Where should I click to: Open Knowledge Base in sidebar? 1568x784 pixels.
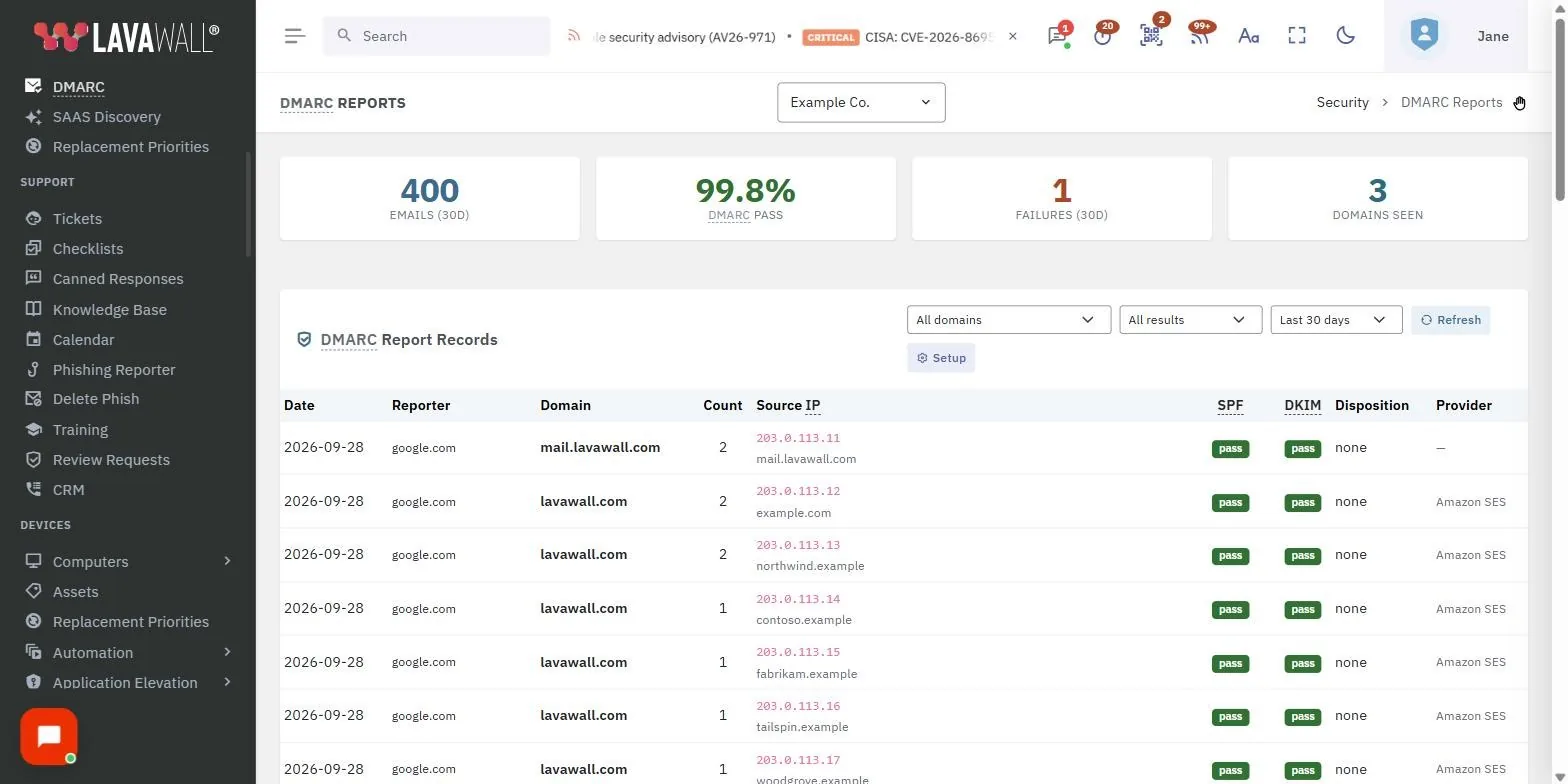[109, 309]
